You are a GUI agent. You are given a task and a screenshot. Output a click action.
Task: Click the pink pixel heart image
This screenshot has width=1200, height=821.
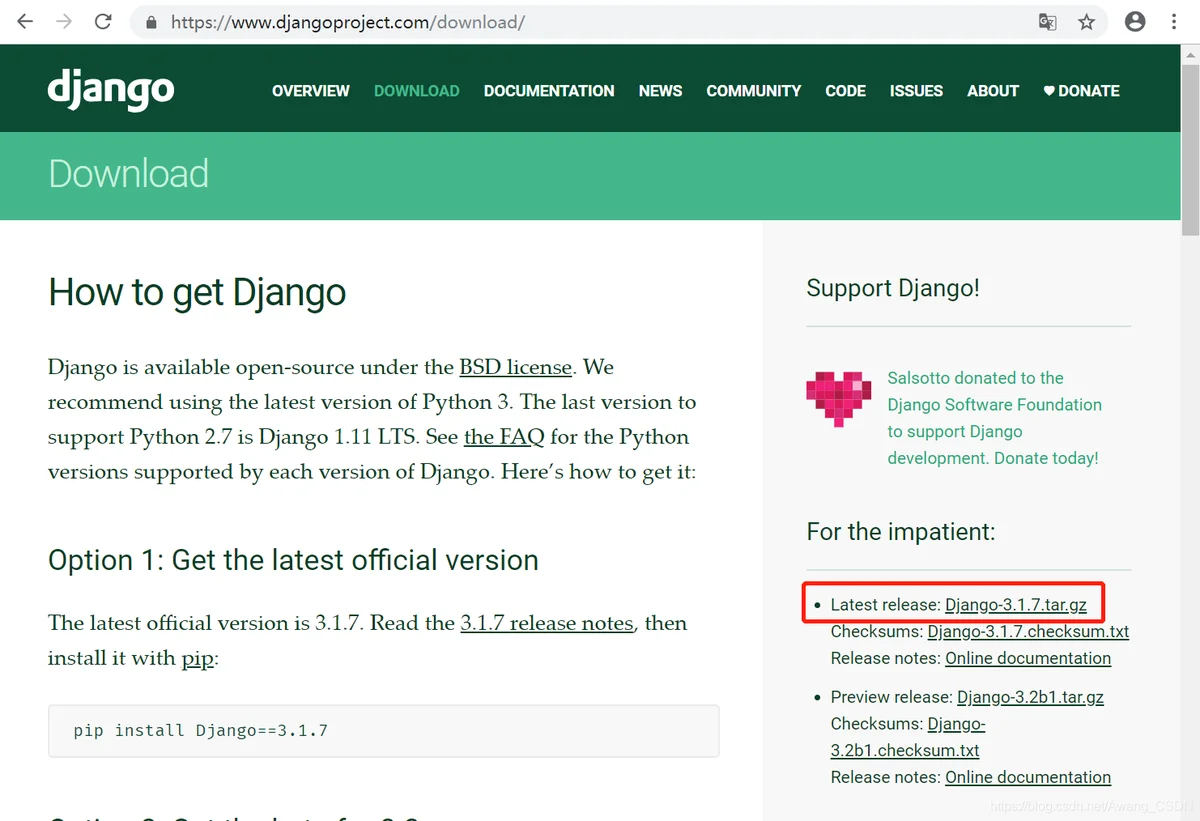pos(839,398)
